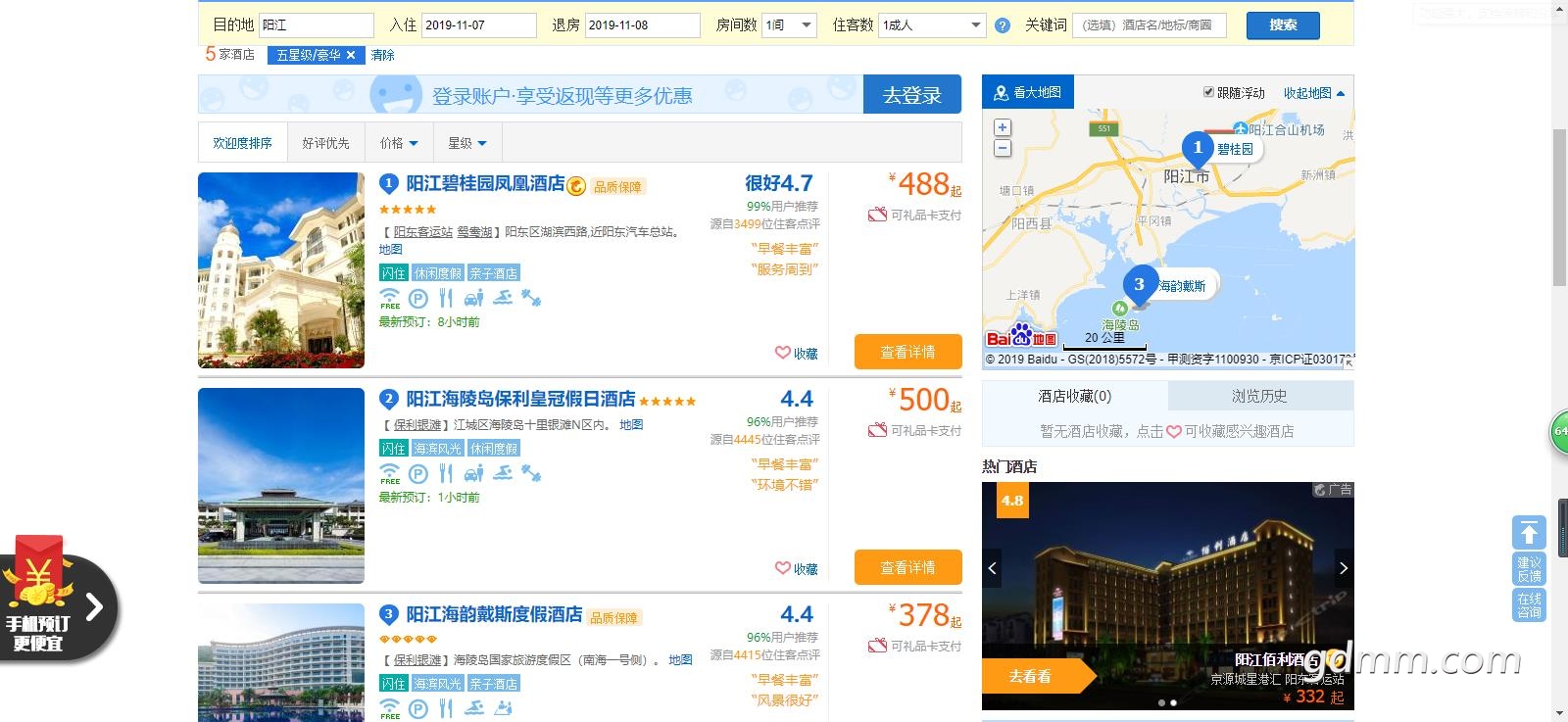Expand 星级 star rating dropdown
The image size is (1568, 722).
pos(467,143)
